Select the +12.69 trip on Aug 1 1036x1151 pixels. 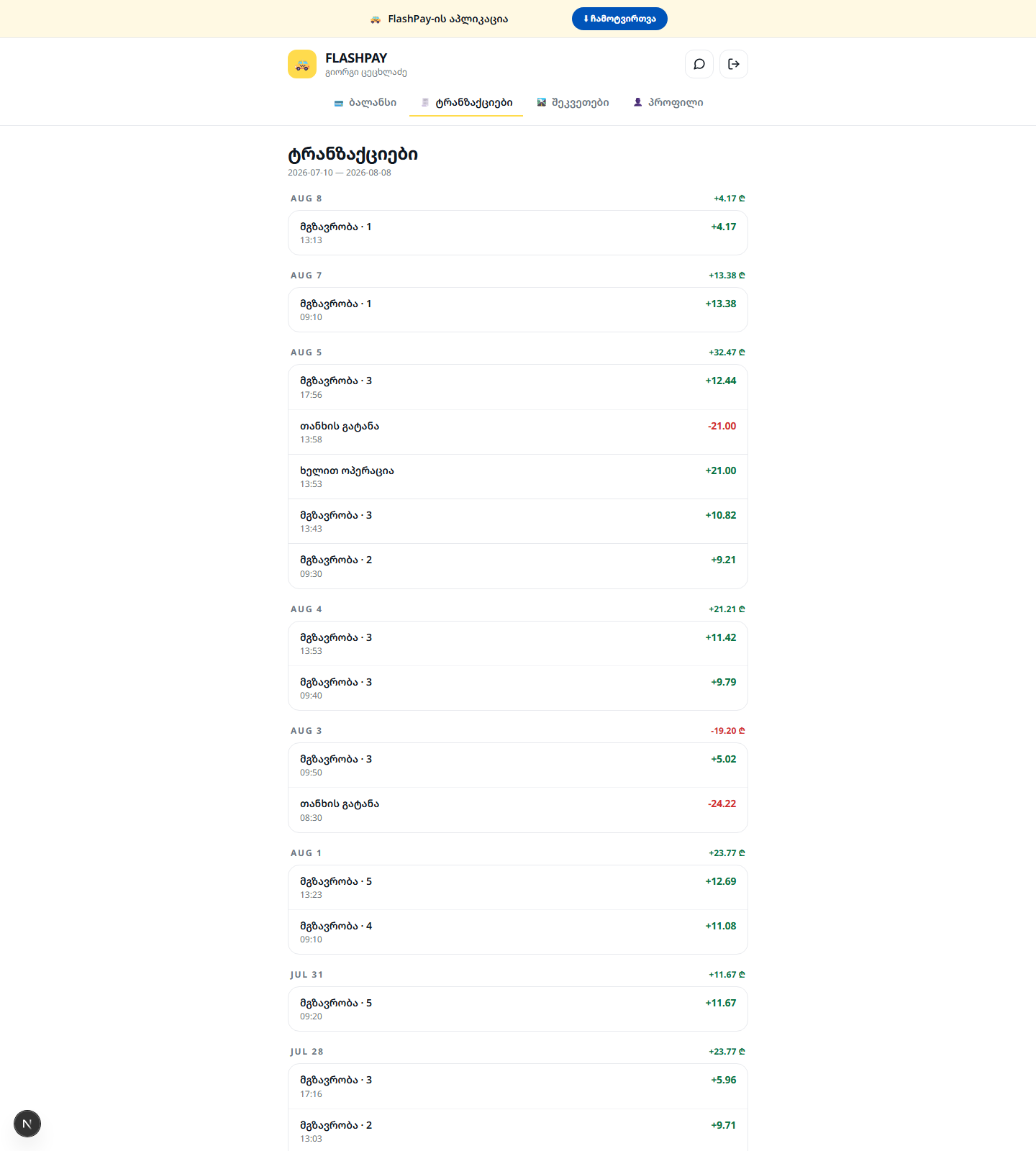pos(518,888)
